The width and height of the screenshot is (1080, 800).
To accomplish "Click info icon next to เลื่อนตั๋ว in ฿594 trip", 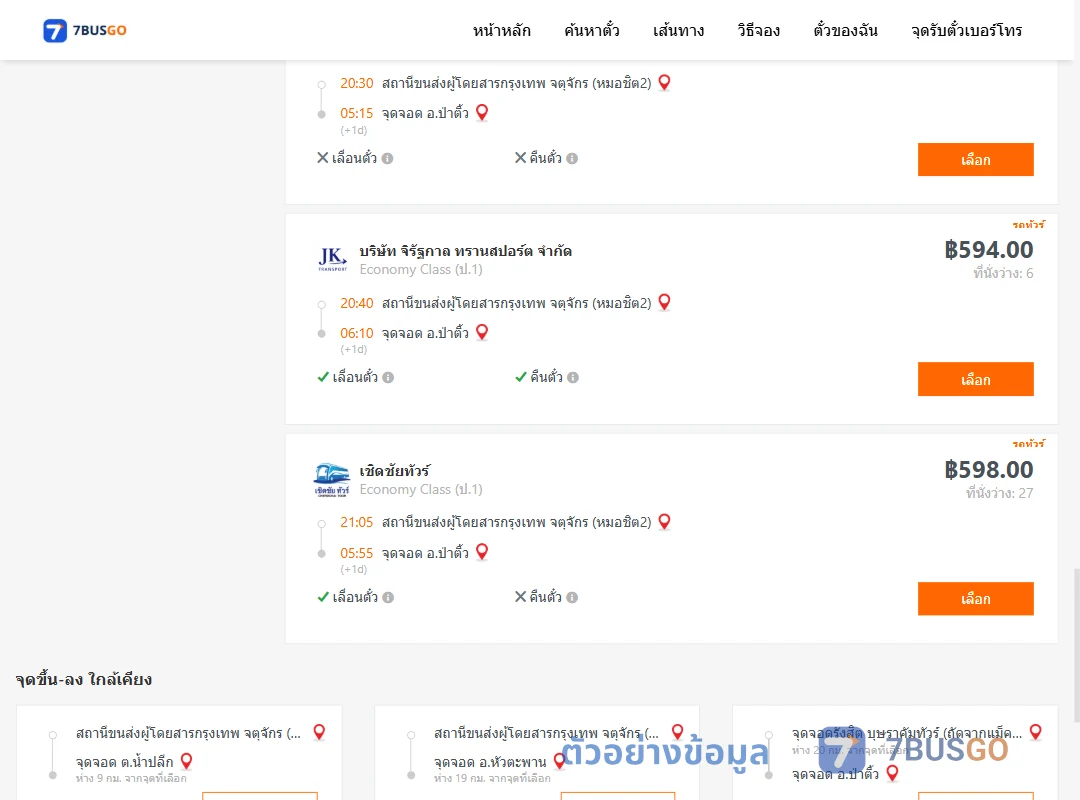I will (x=388, y=378).
